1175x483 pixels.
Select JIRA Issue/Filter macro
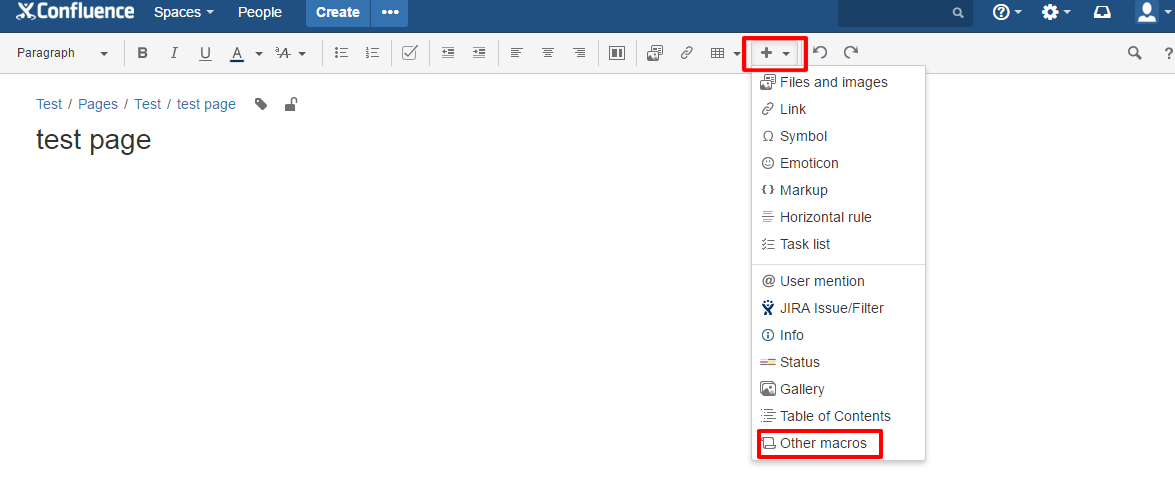click(x=839, y=309)
